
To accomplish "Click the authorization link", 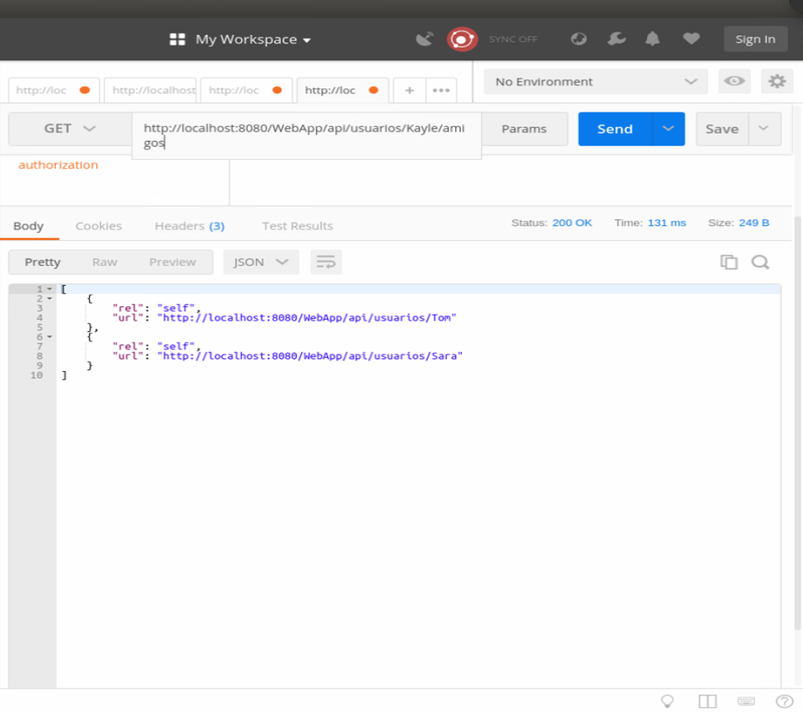I will 58,165.
